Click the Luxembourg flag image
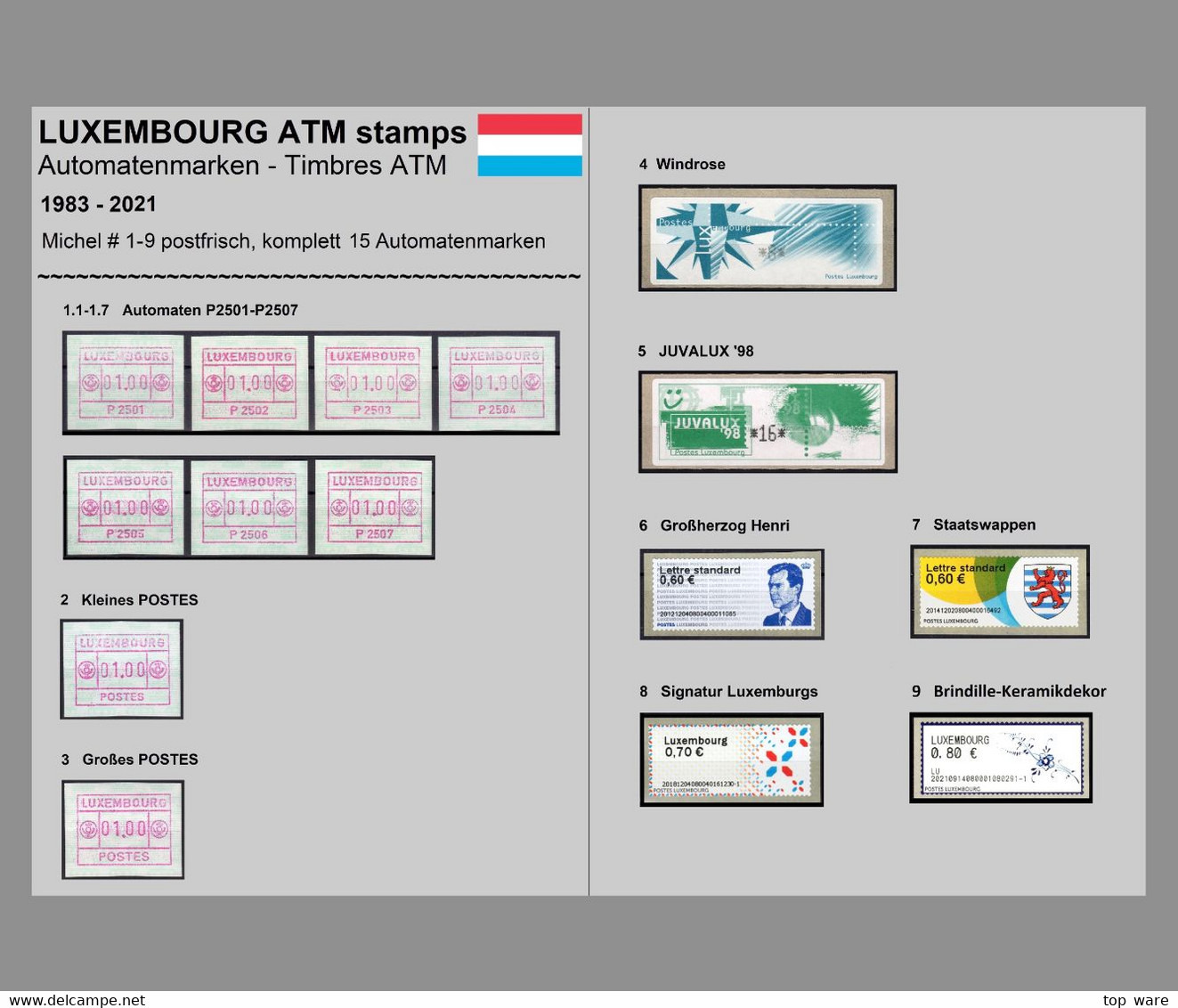1178x1008 pixels. coord(530,144)
